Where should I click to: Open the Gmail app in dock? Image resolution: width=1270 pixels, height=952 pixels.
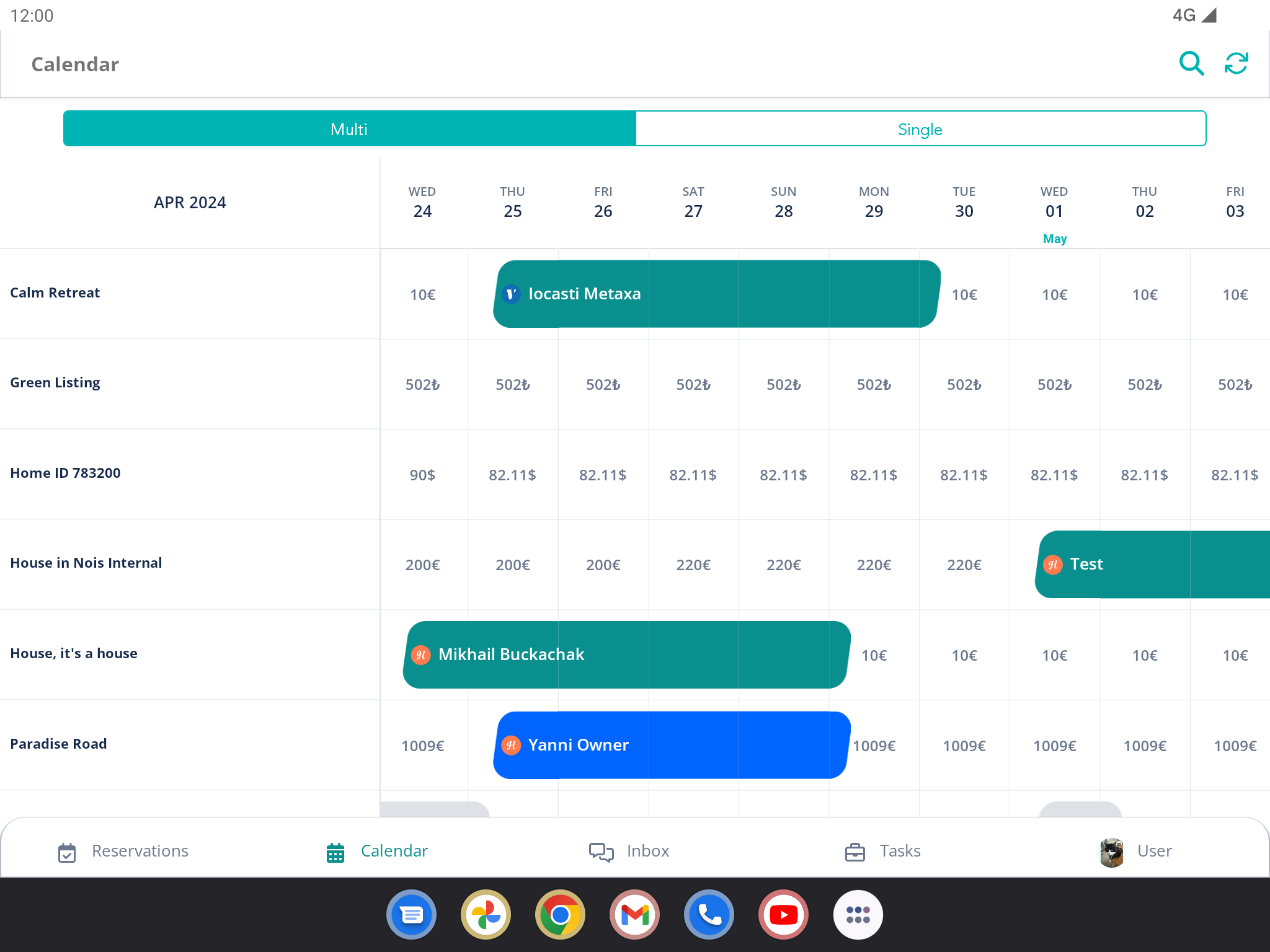coord(634,915)
